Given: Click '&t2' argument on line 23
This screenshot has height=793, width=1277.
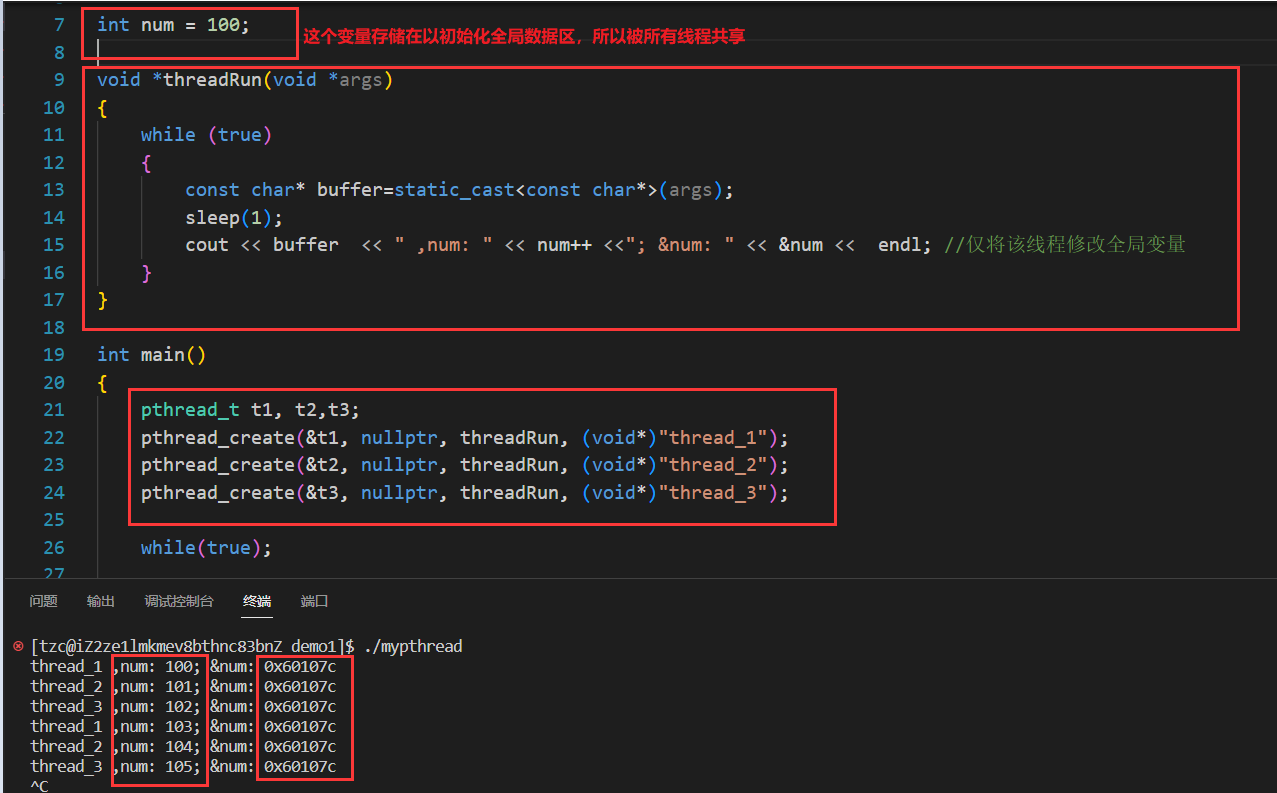Looking at the screenshot, I should [322, 465].
